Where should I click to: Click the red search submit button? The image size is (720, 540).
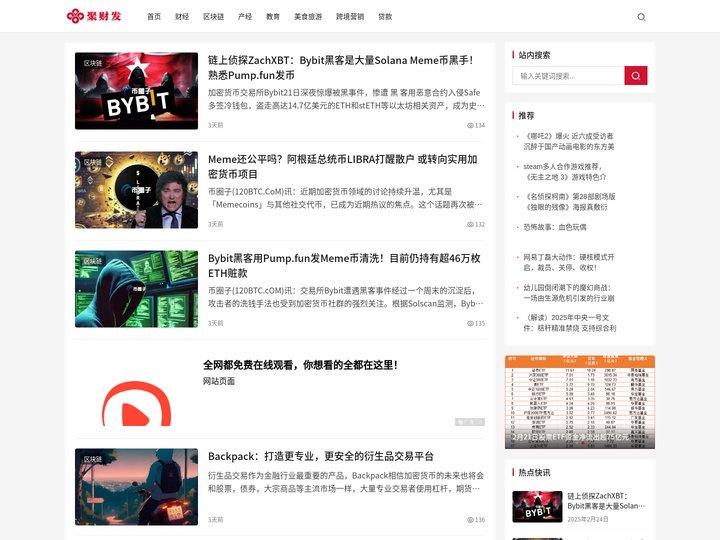[636, 76]
